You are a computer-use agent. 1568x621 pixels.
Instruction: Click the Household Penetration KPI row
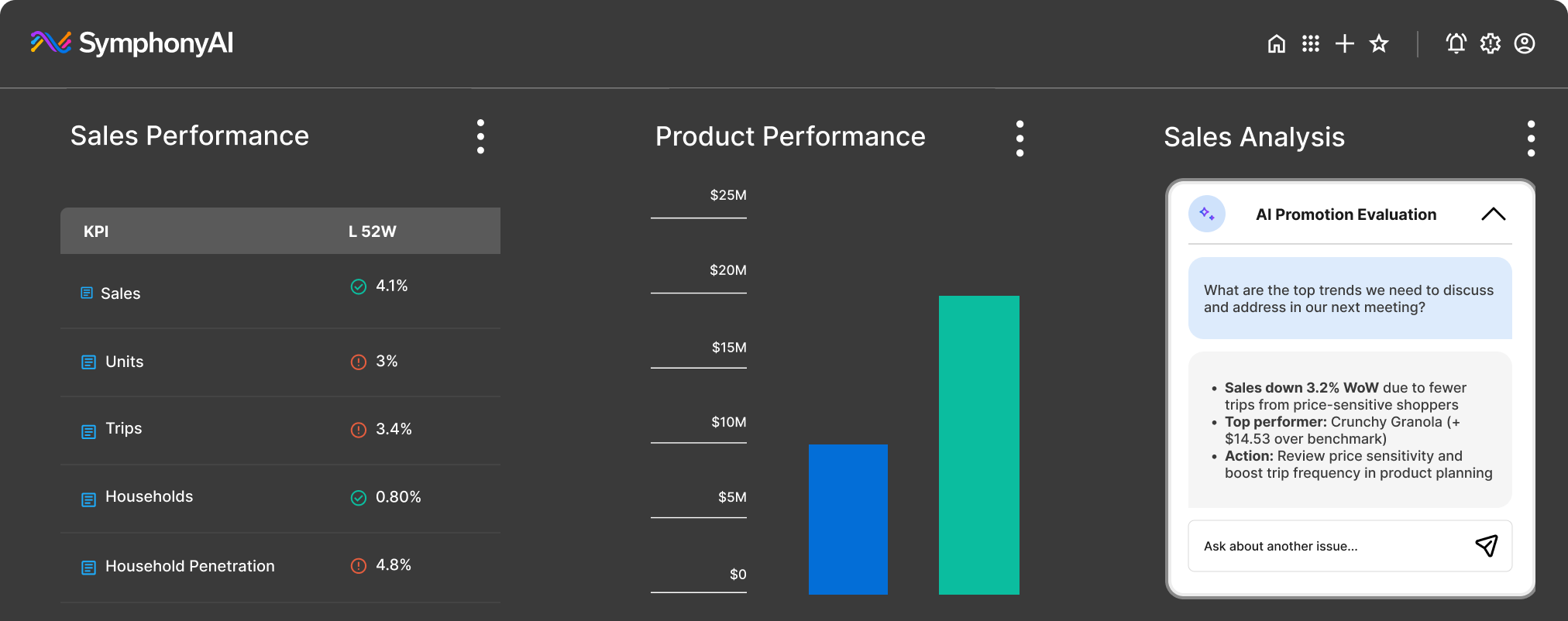pos(190,566)
